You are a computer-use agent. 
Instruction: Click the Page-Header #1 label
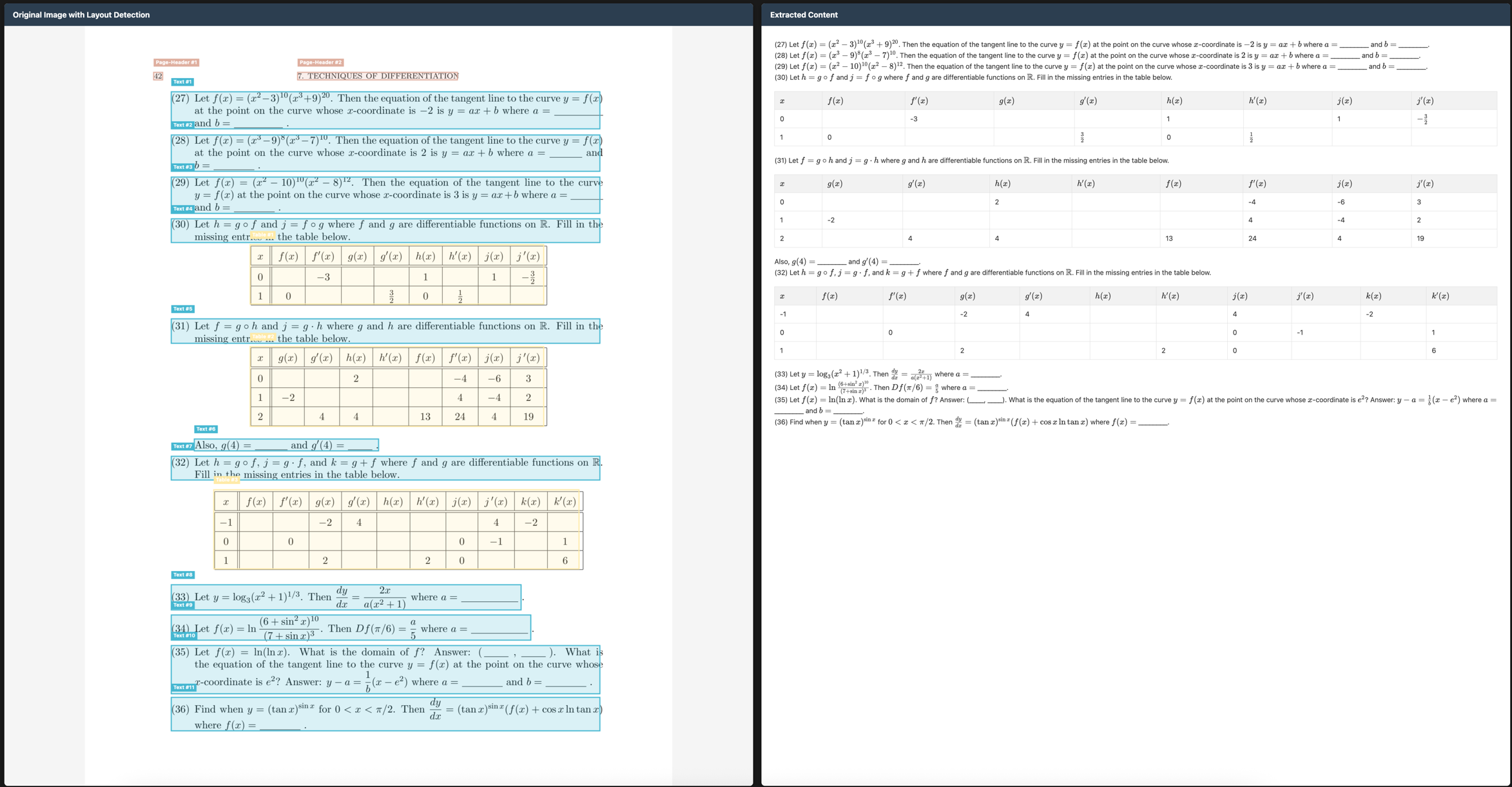coord(176,63)
